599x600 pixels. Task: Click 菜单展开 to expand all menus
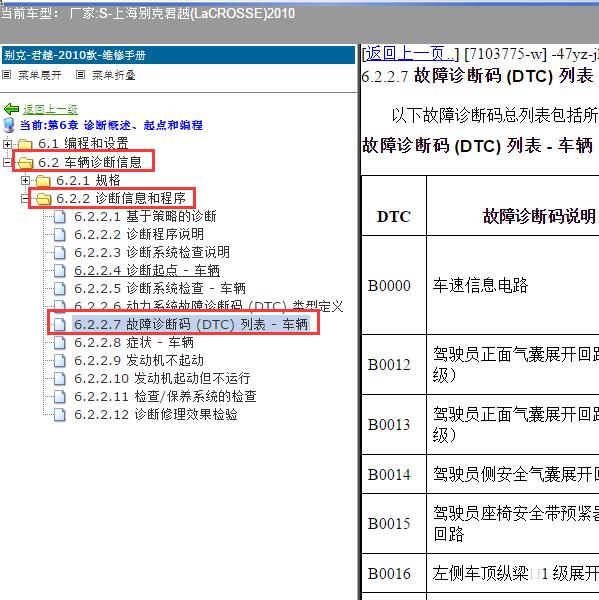click(x=39, y=75)
